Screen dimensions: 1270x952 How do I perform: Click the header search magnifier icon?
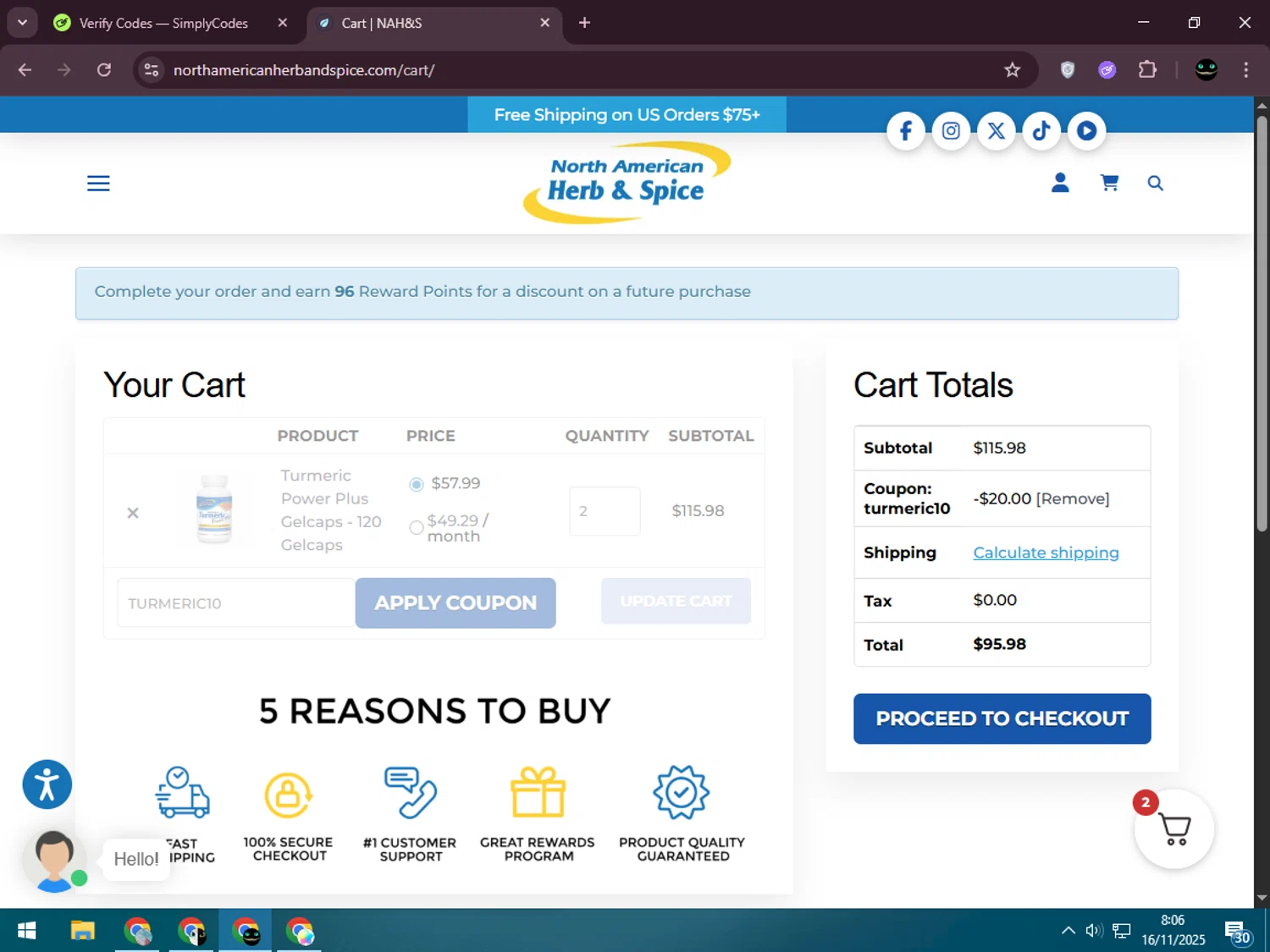[1155, 183]
